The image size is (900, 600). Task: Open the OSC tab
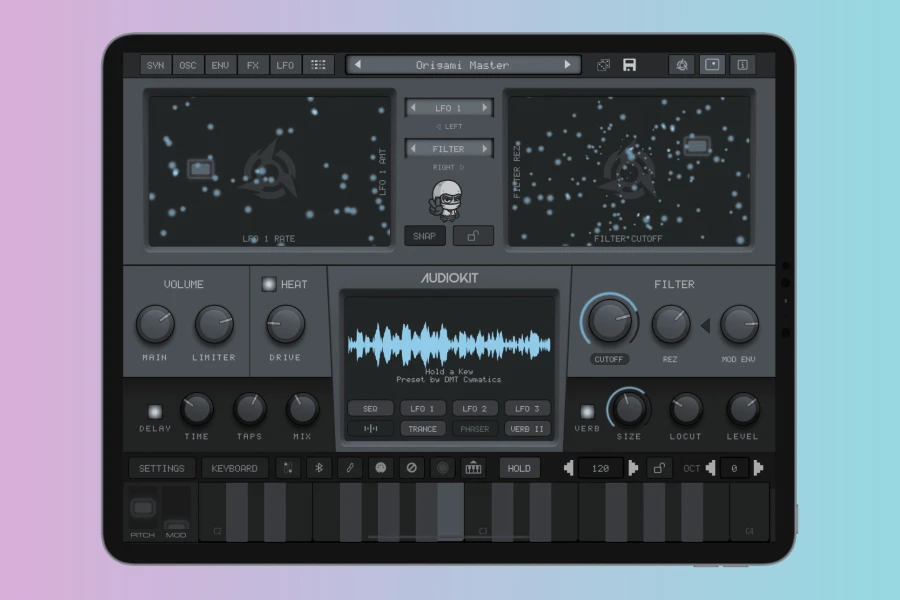point(188,65)
